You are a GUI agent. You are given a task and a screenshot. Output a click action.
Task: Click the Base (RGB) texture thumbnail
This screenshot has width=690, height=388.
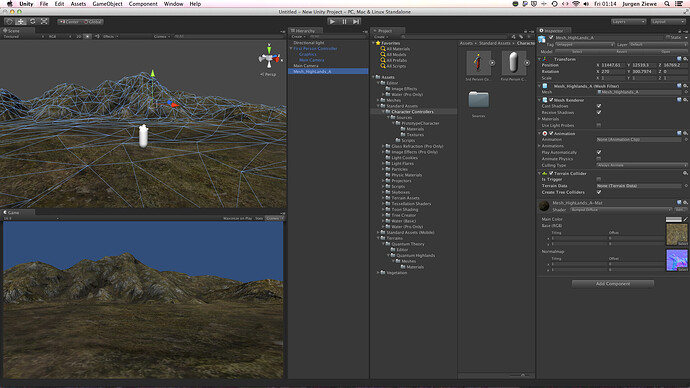click(x=677, y=234)
